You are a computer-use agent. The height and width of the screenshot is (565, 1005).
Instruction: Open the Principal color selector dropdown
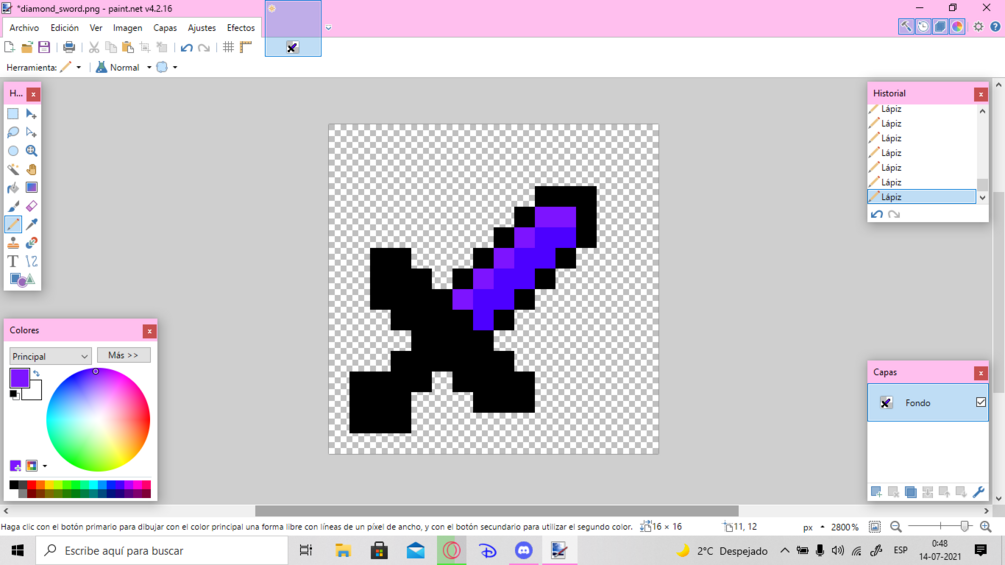pyautogui.click(x=50, y=356)
